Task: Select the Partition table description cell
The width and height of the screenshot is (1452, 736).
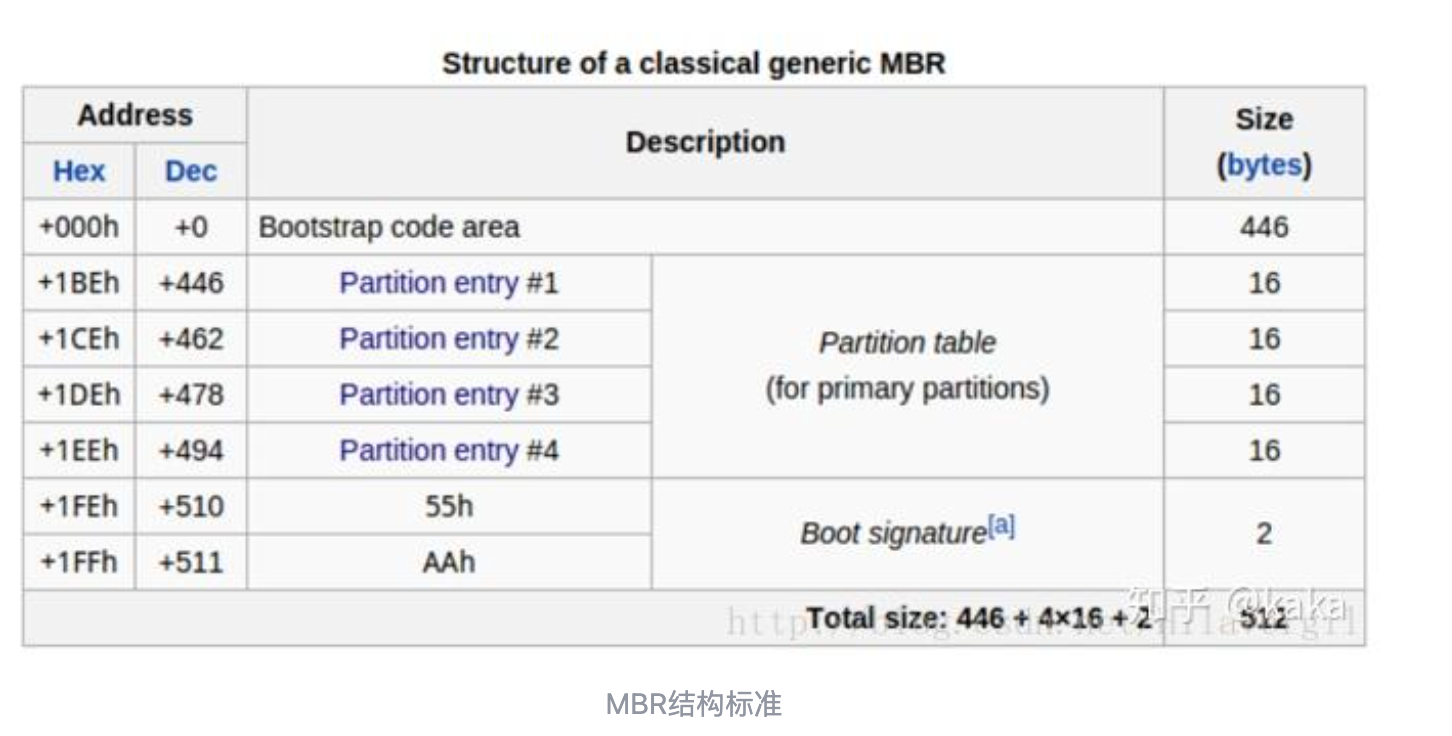Action: pyautogui.click(x=907, y=365)
